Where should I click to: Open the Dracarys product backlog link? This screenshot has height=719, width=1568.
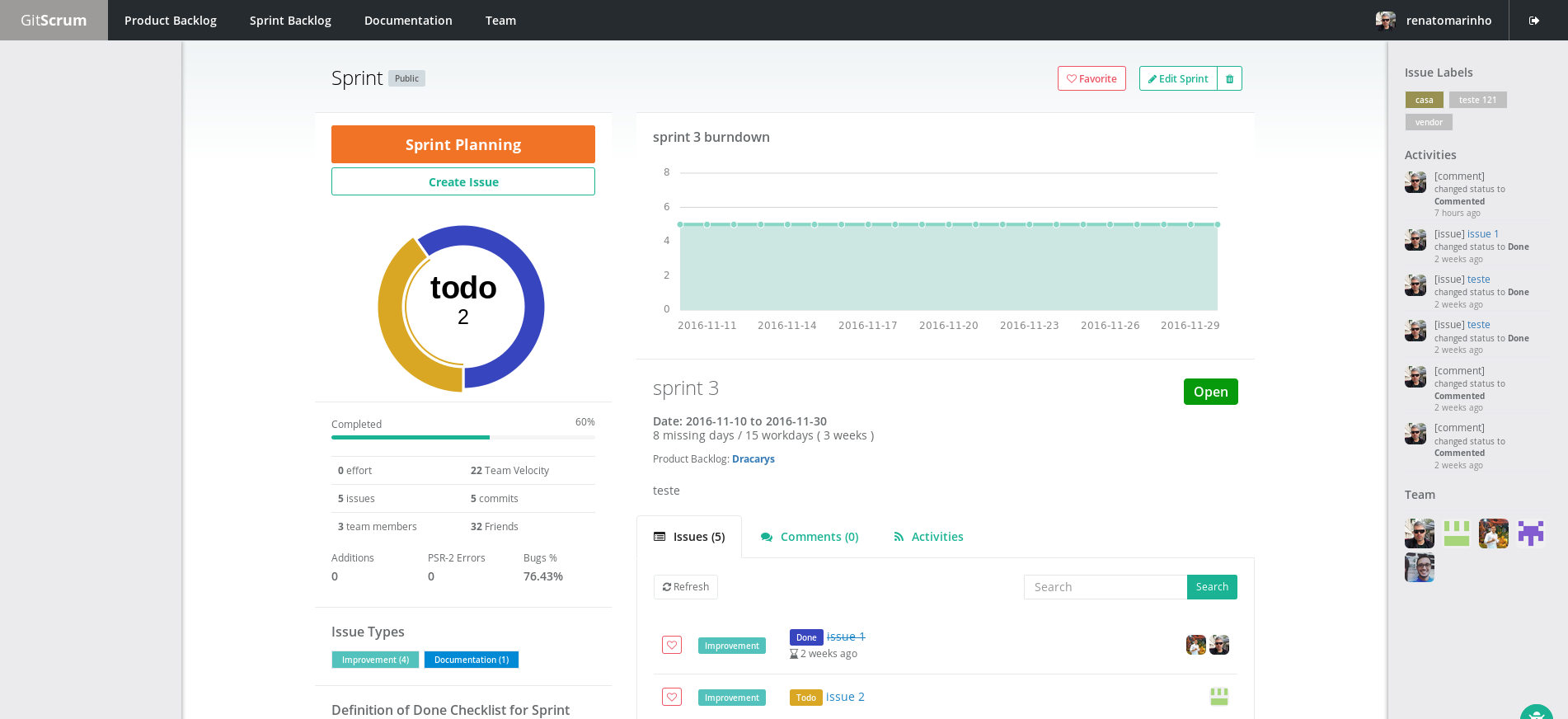753,459
